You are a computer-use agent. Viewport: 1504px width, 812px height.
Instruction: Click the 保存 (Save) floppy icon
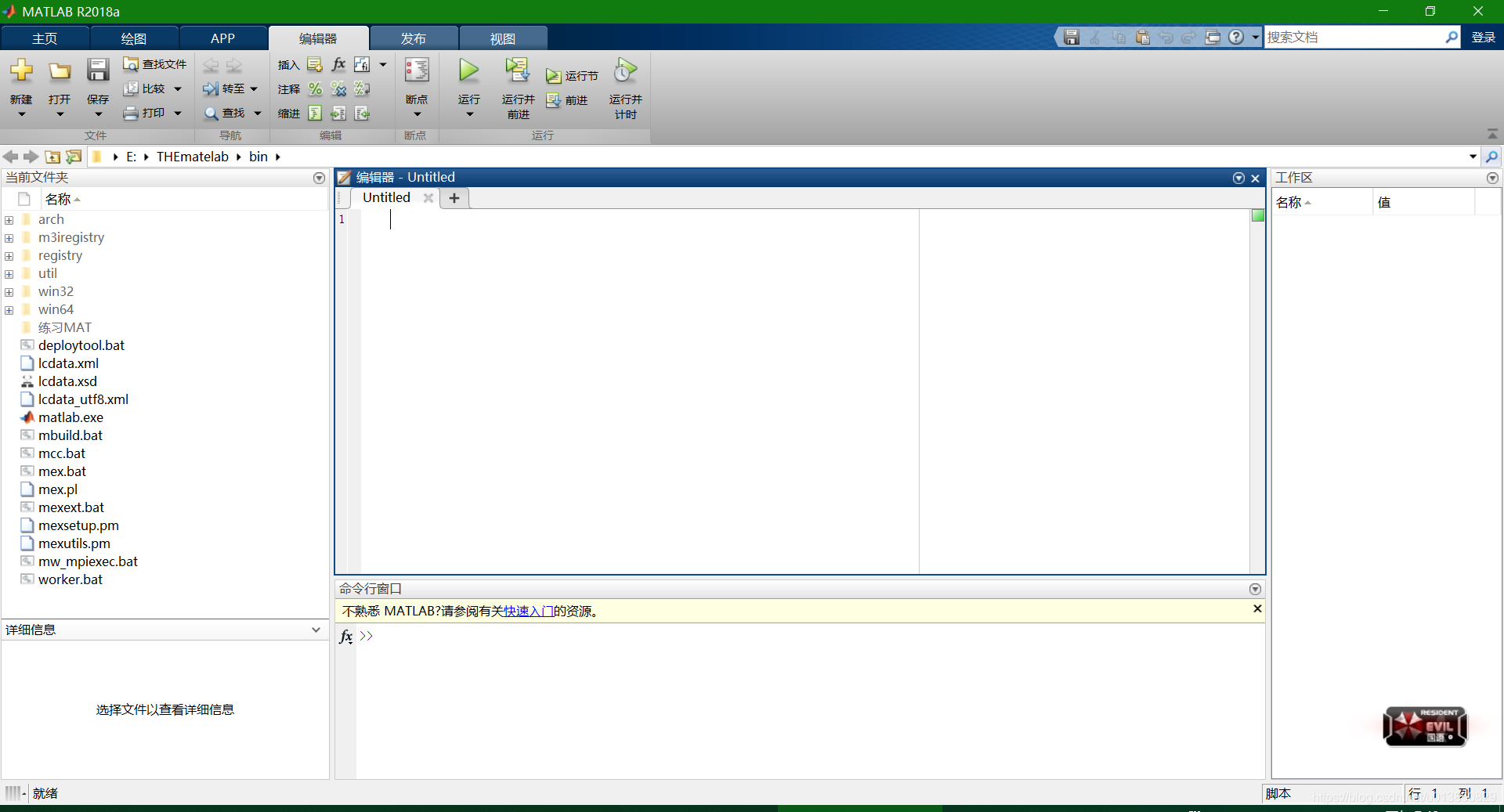(98, 70)
